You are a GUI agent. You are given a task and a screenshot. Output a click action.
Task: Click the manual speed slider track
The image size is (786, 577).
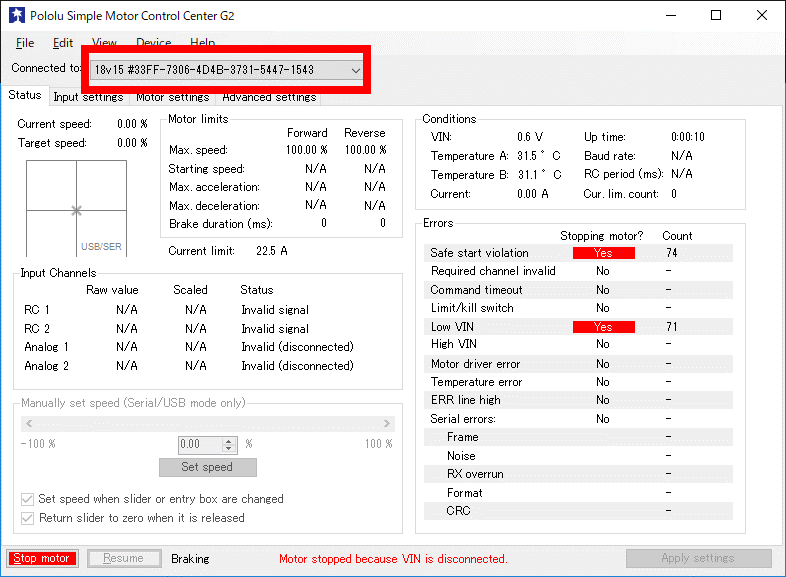[208, 424]
